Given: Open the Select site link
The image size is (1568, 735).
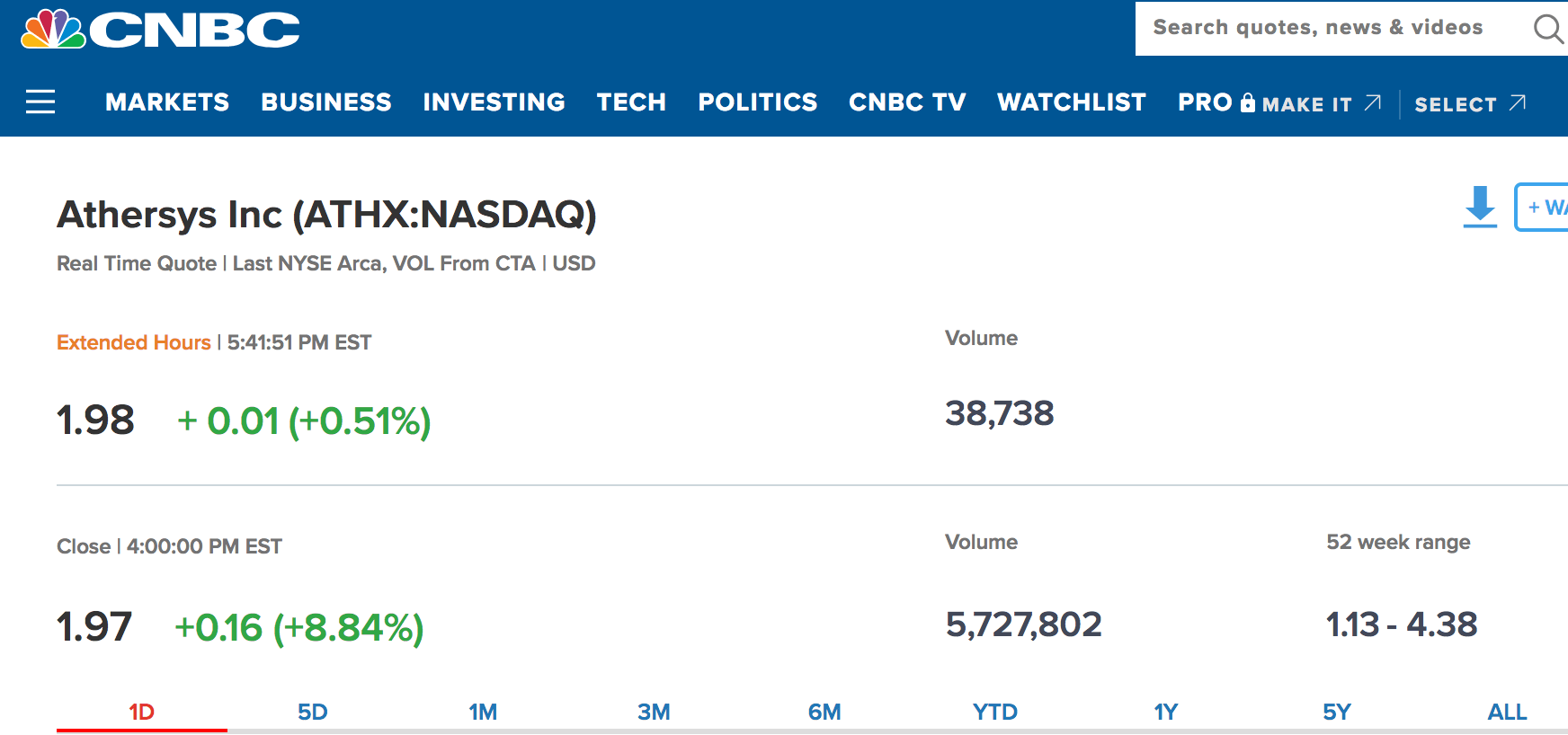Looking at the screenshot, I should coord(1456,104).
